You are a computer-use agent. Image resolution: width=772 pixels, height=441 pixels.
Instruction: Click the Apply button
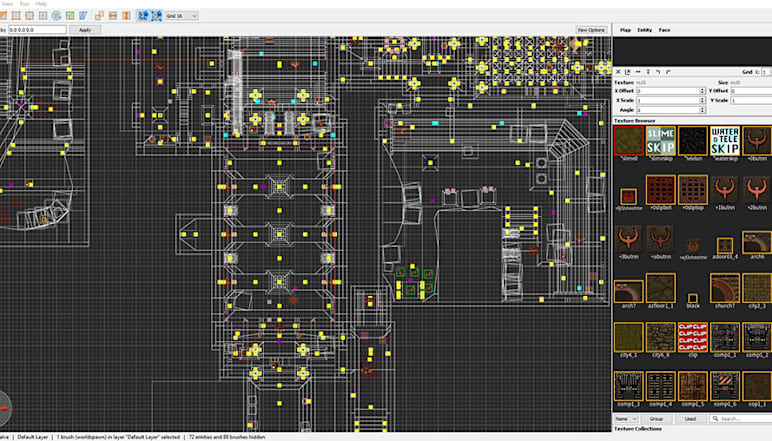[x=85, y=30]
